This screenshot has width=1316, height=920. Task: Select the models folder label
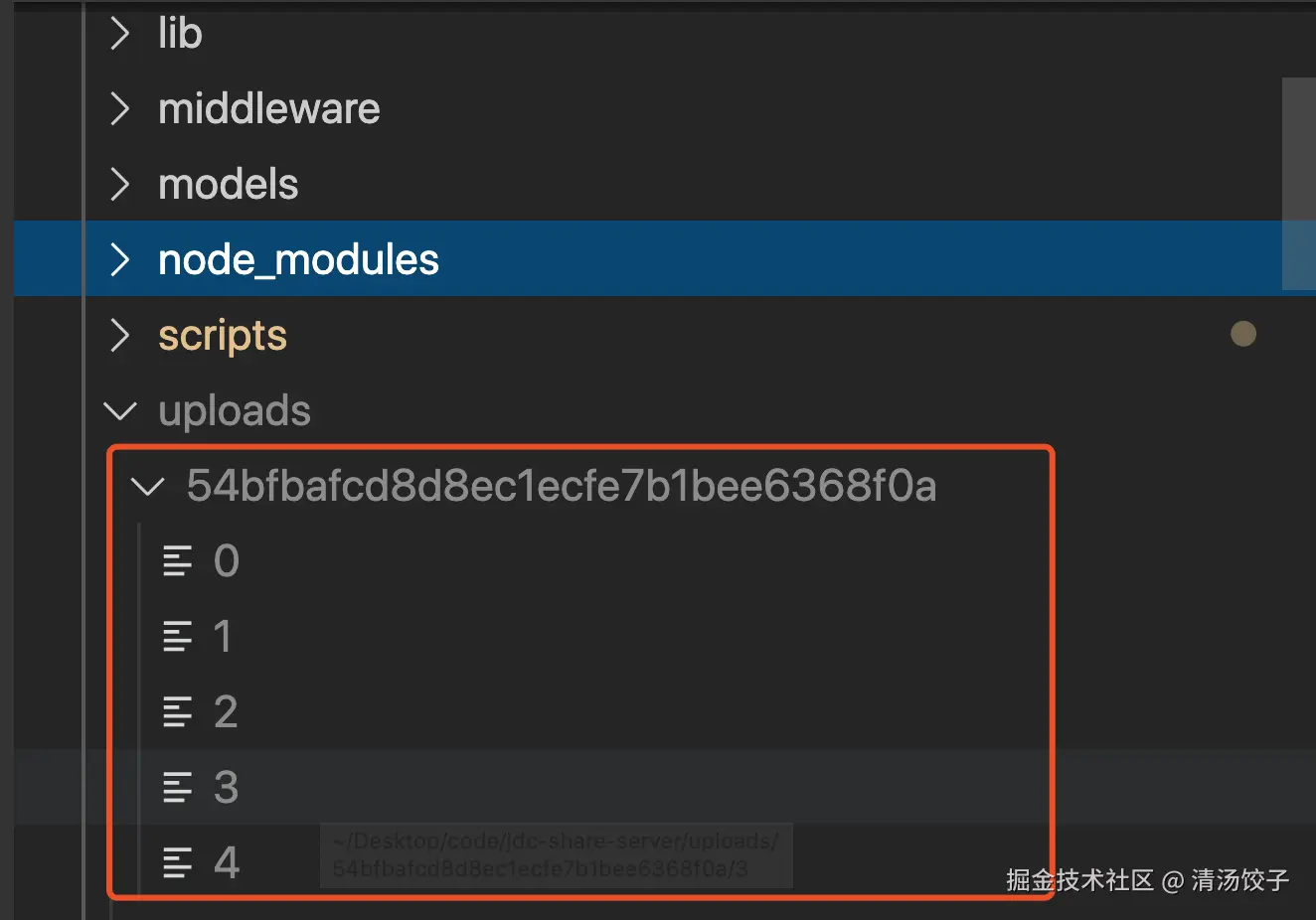228,185
